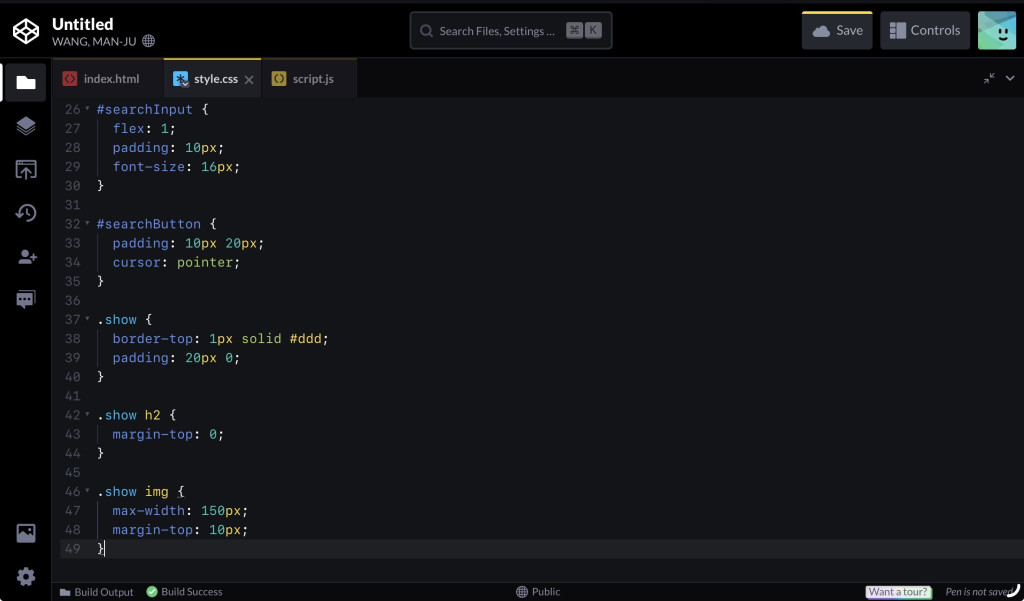Image resolution: width=1024 pixels, height=601 pixels.
Task: Collapse the #searchInput rule fold arrow
Action: (87, 109)
